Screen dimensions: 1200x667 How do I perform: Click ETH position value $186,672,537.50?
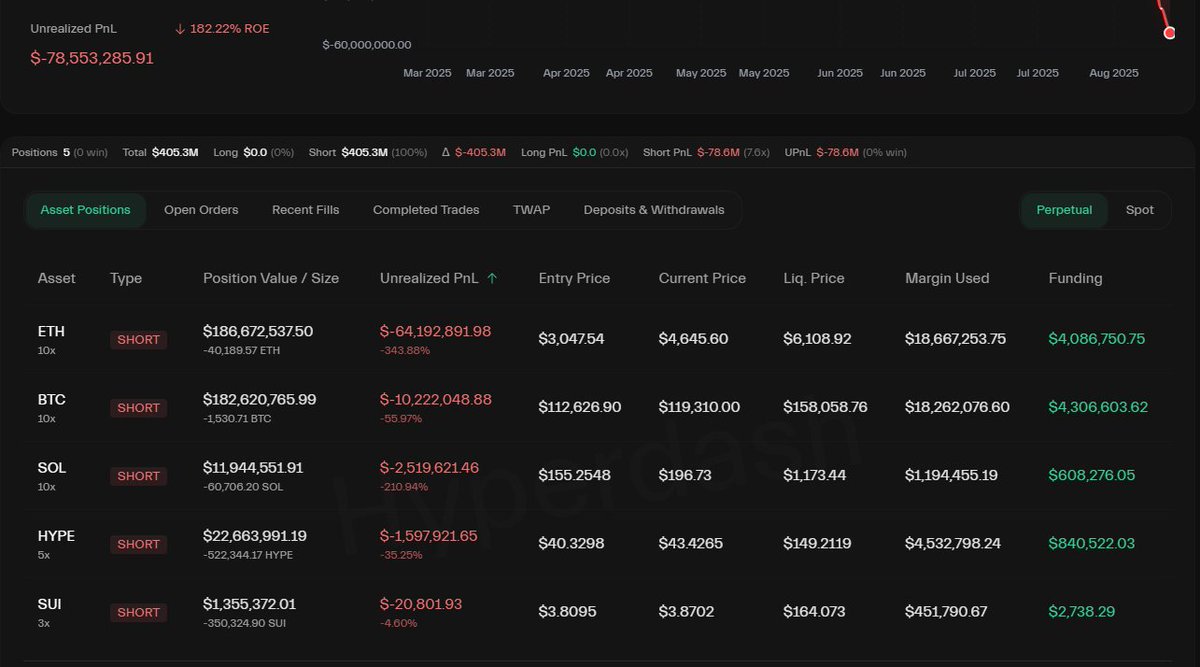258,331
